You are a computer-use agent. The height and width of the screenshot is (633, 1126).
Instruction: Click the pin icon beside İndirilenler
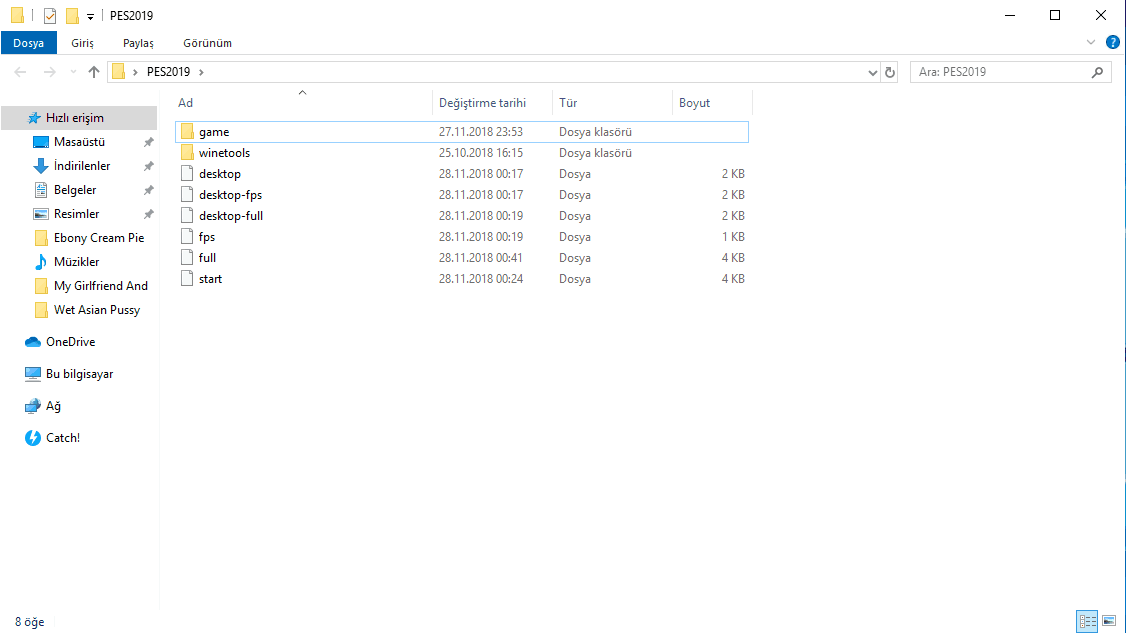point(149,166)
